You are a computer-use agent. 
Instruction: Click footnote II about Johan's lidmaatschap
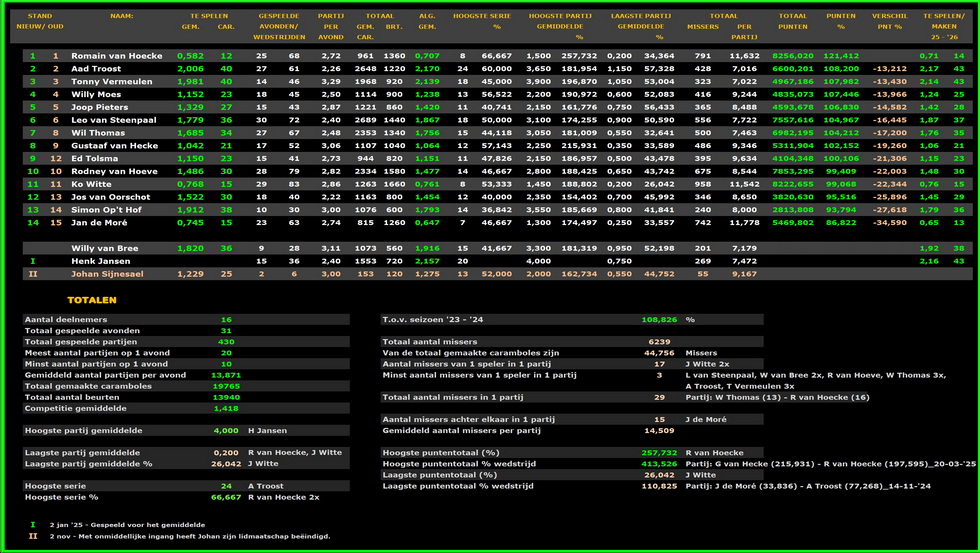pyautogui.click(x=190, y=536)
